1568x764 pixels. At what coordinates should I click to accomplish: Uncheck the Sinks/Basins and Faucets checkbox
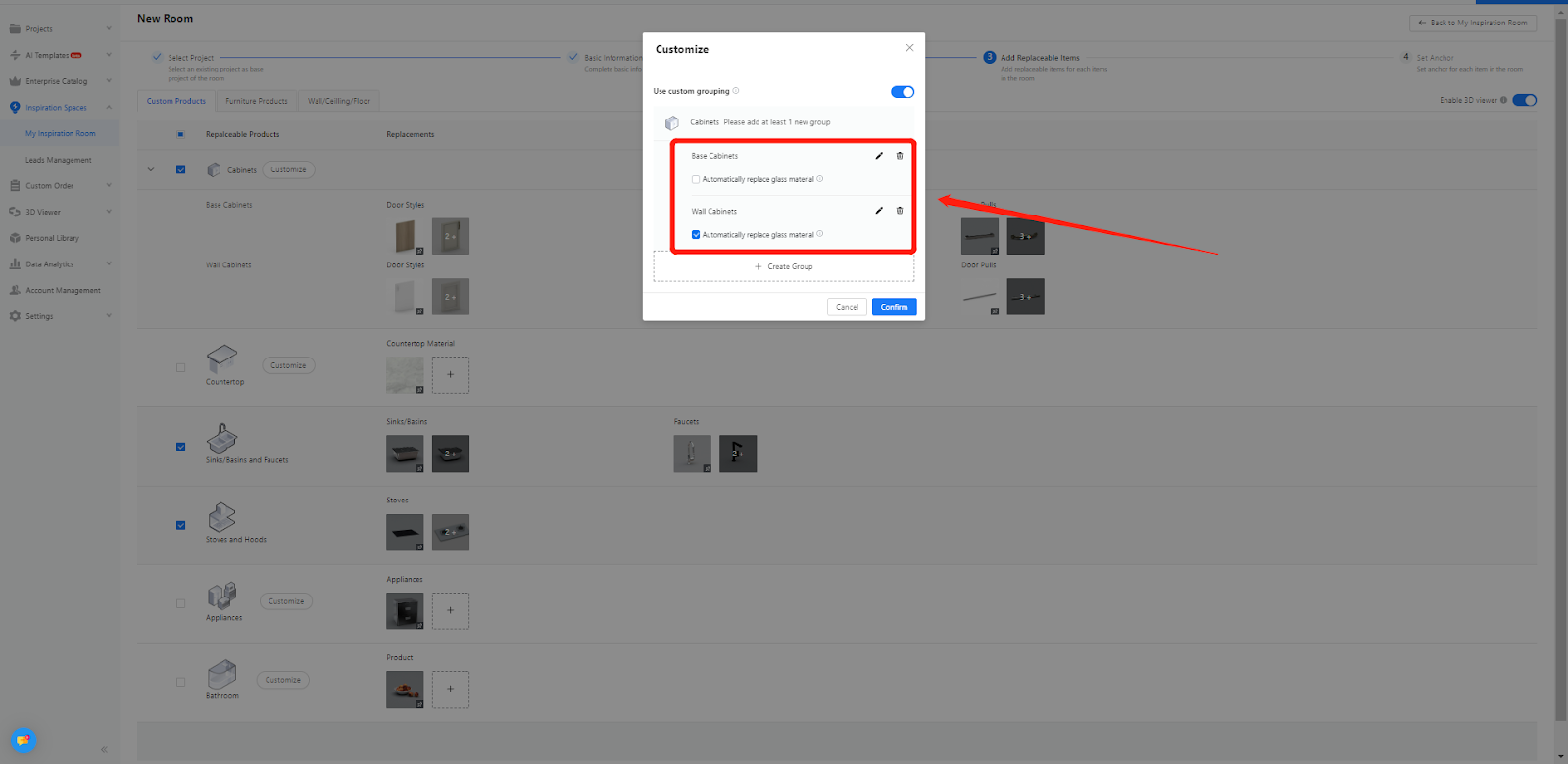coord(180,447)
